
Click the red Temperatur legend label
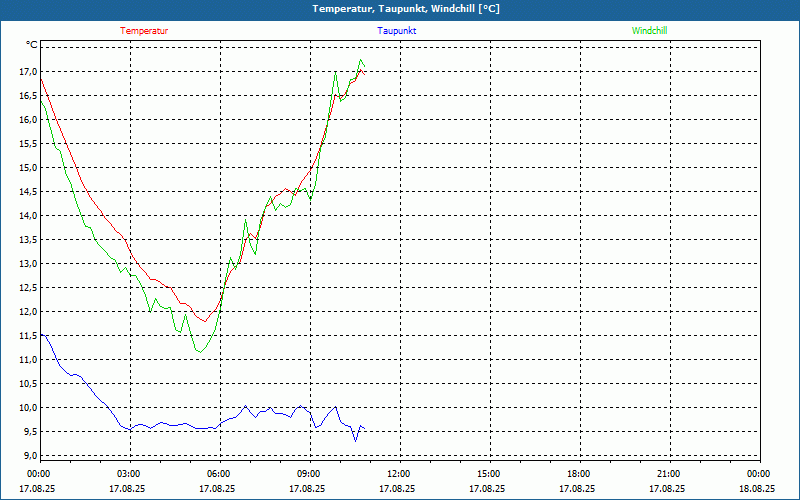[144, 31]
